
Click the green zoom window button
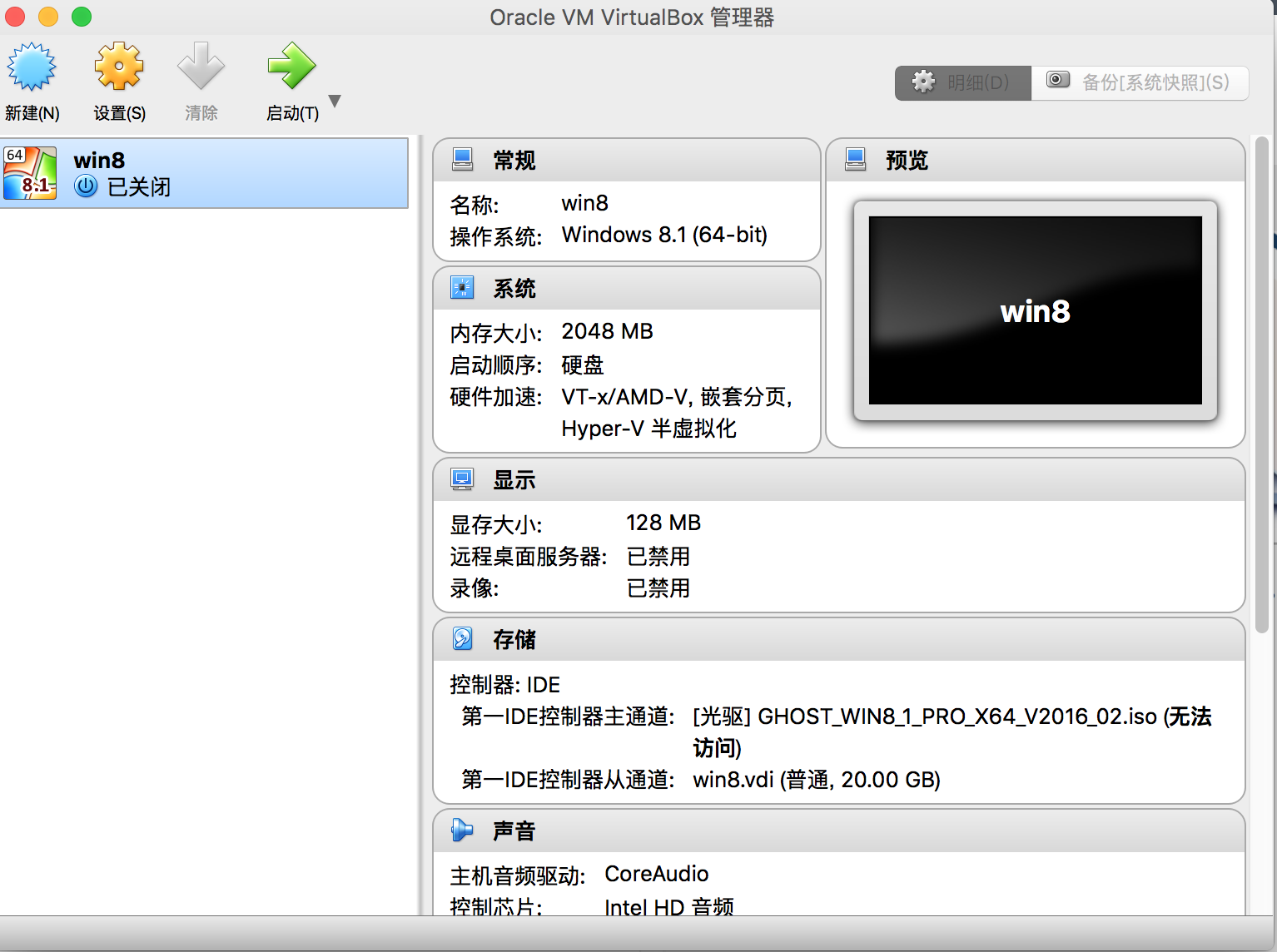[x=82, y=16]
